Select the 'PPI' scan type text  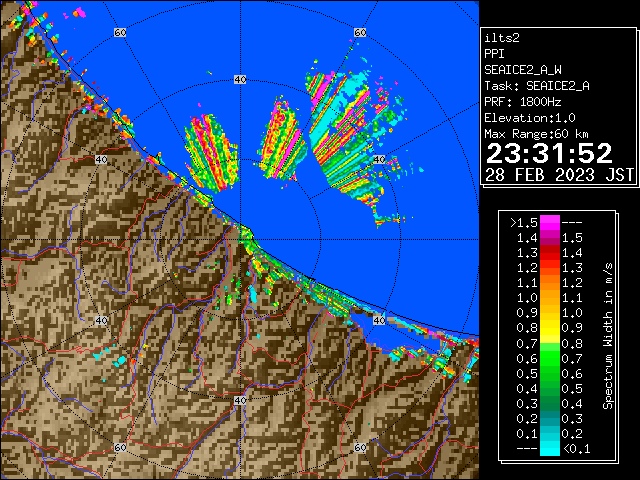[x=494, y=54]
